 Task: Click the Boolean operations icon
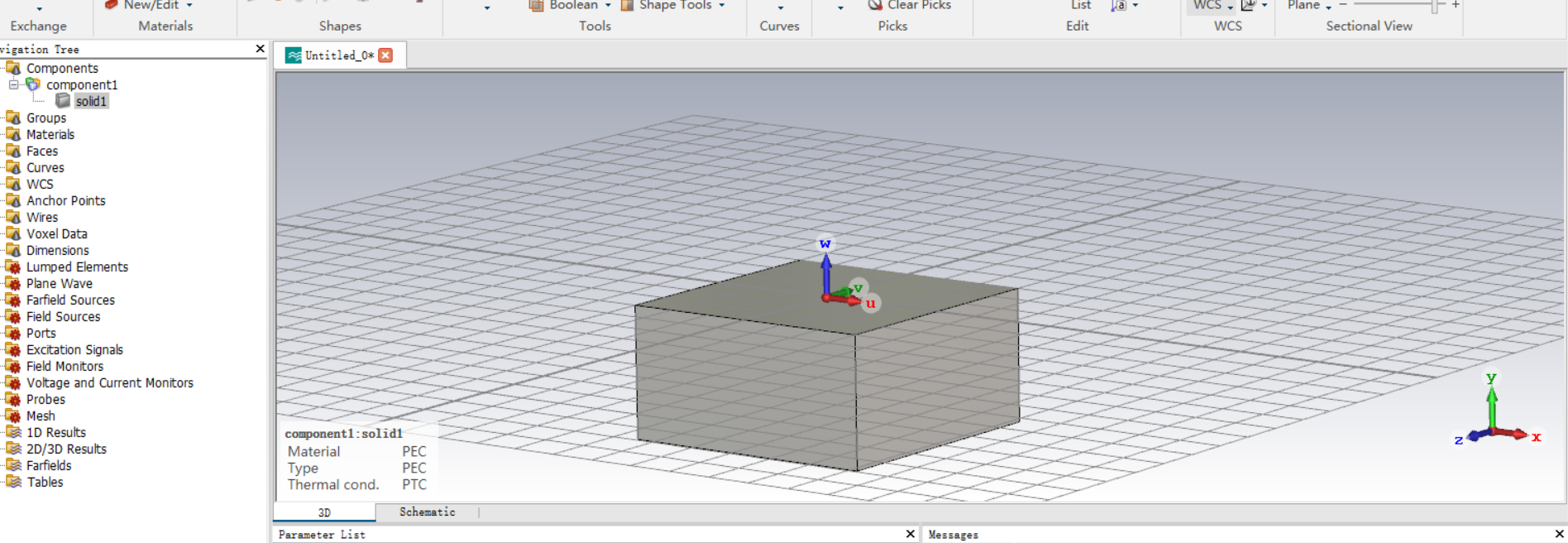(x=536, y=5)
